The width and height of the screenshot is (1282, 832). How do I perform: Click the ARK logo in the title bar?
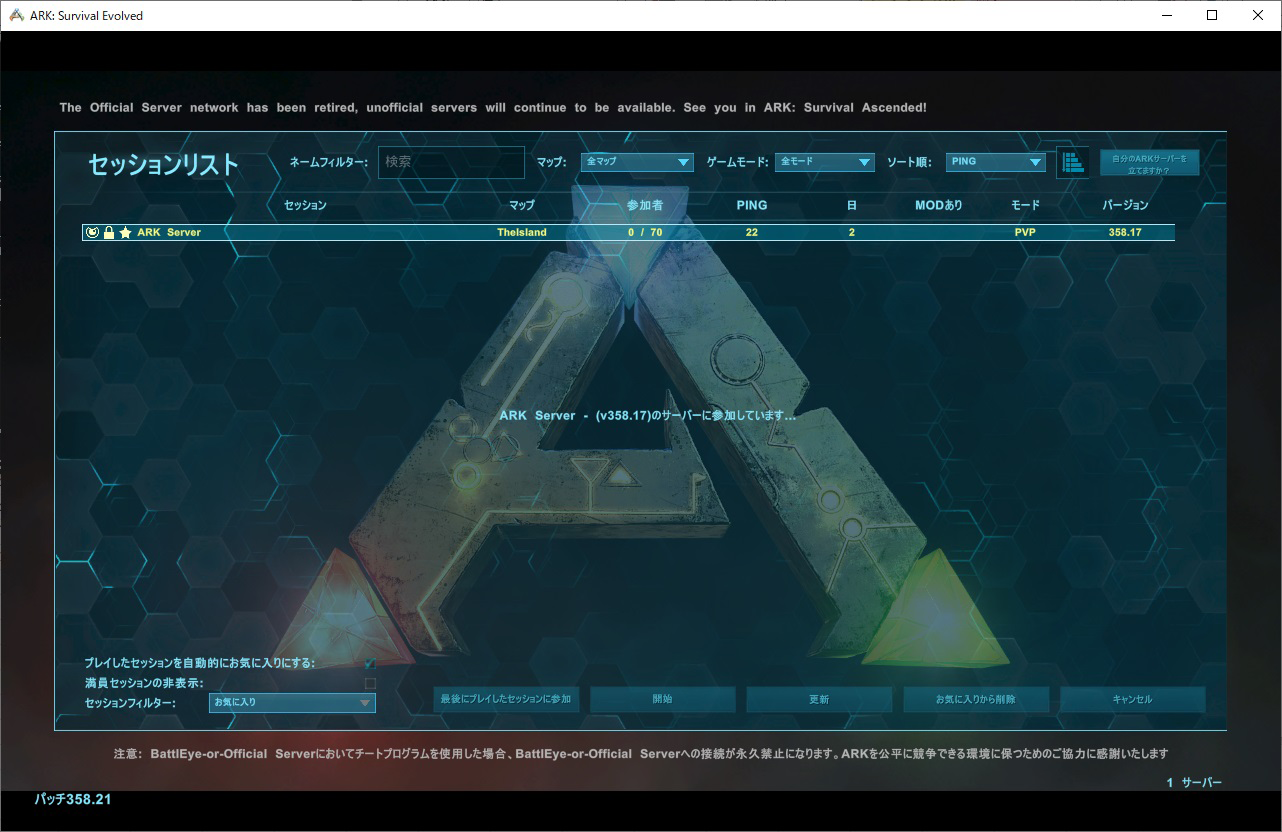[x=16, y=15]
